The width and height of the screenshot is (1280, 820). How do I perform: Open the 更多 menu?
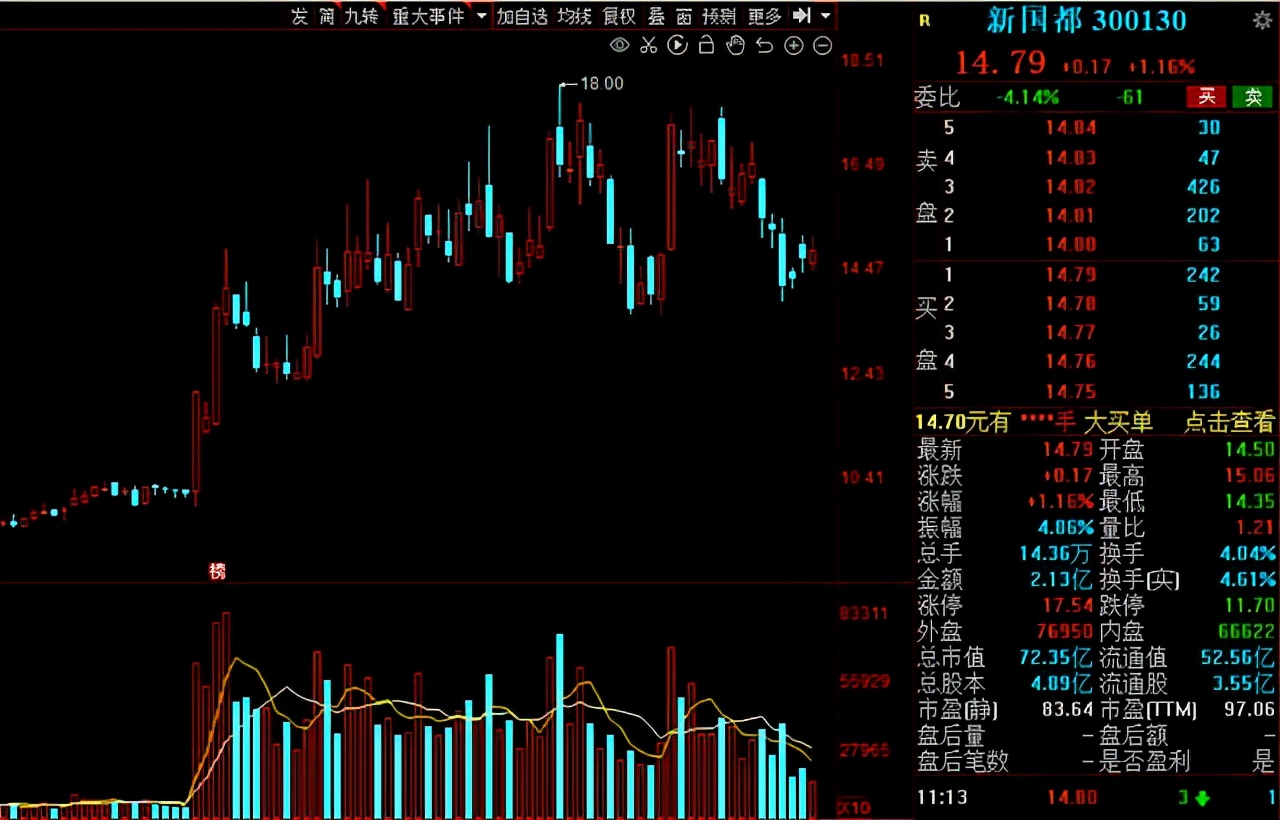click(x=765, y=16)
